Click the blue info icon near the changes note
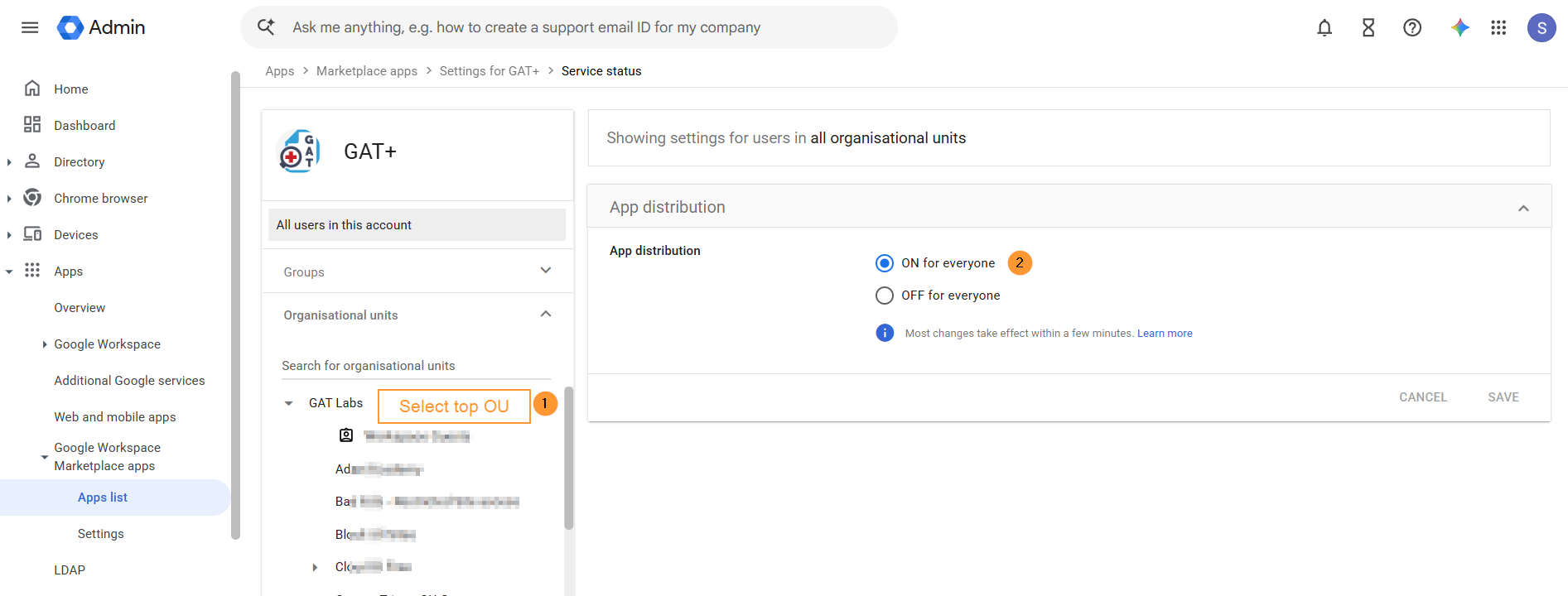The height and width of the screenshot is (596, 1568). point(885,333)
